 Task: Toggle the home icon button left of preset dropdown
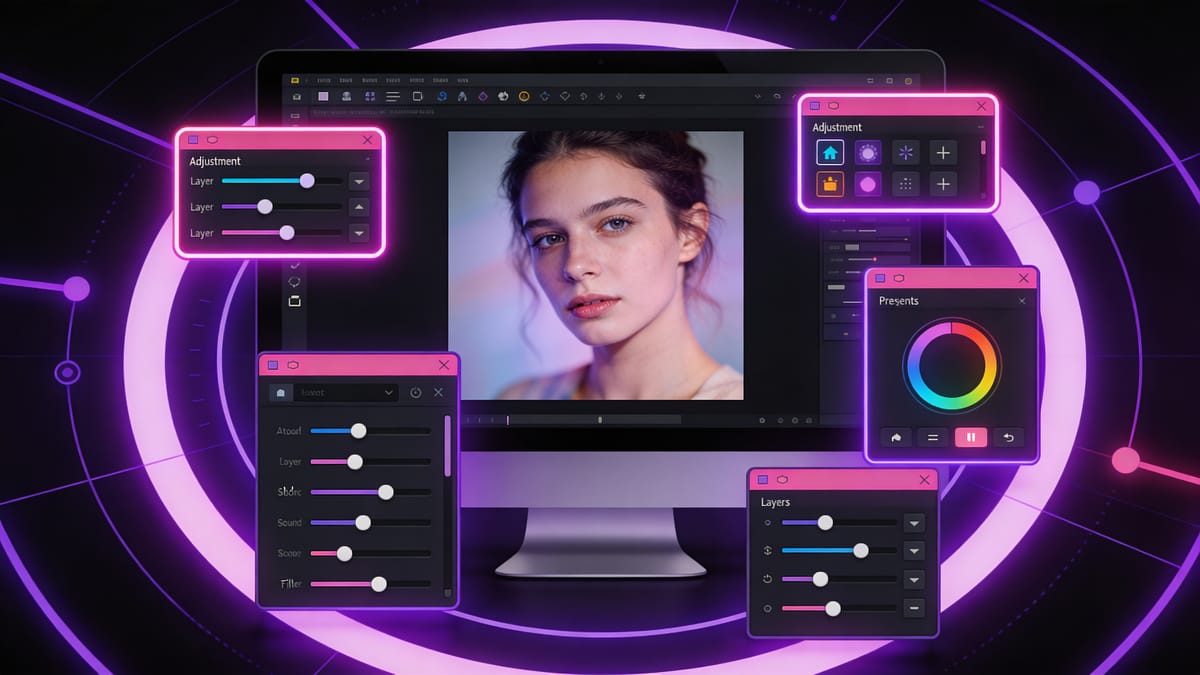point(281,393)
